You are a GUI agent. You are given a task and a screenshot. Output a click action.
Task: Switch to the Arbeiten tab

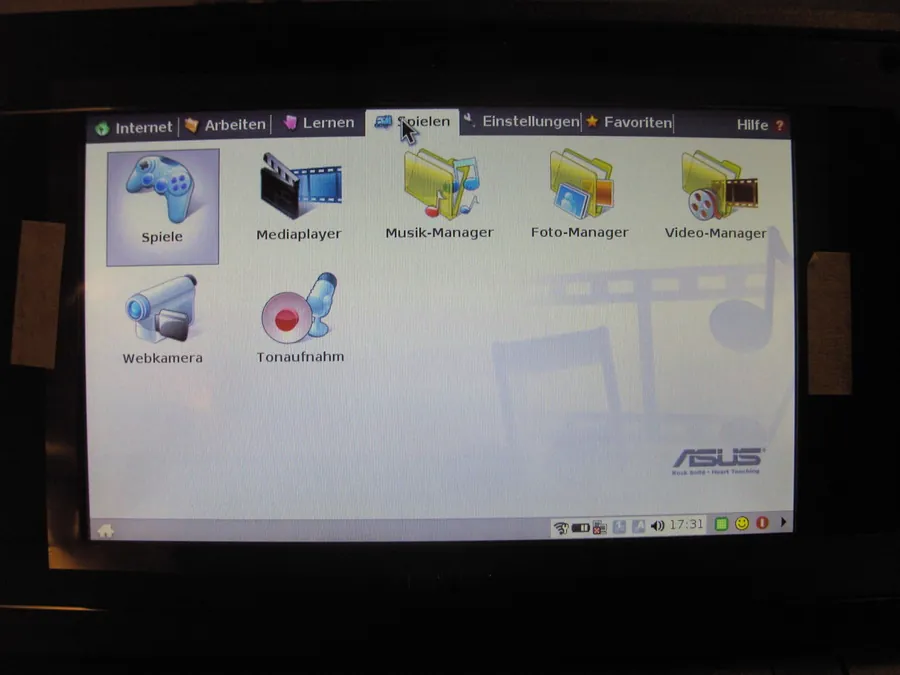[x=226, y=125]
